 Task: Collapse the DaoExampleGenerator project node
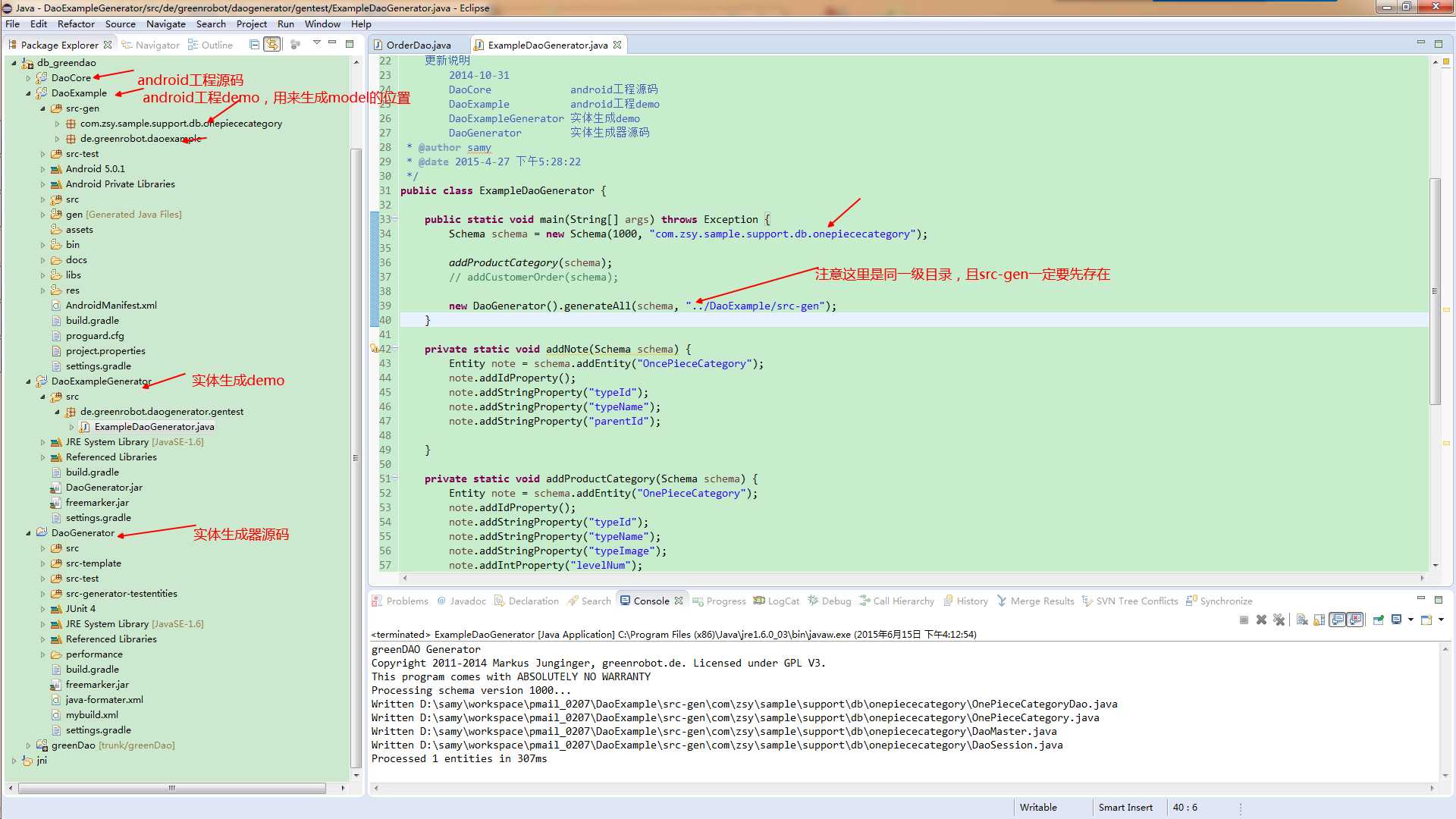pyautogui.click(x=28, y=381)
